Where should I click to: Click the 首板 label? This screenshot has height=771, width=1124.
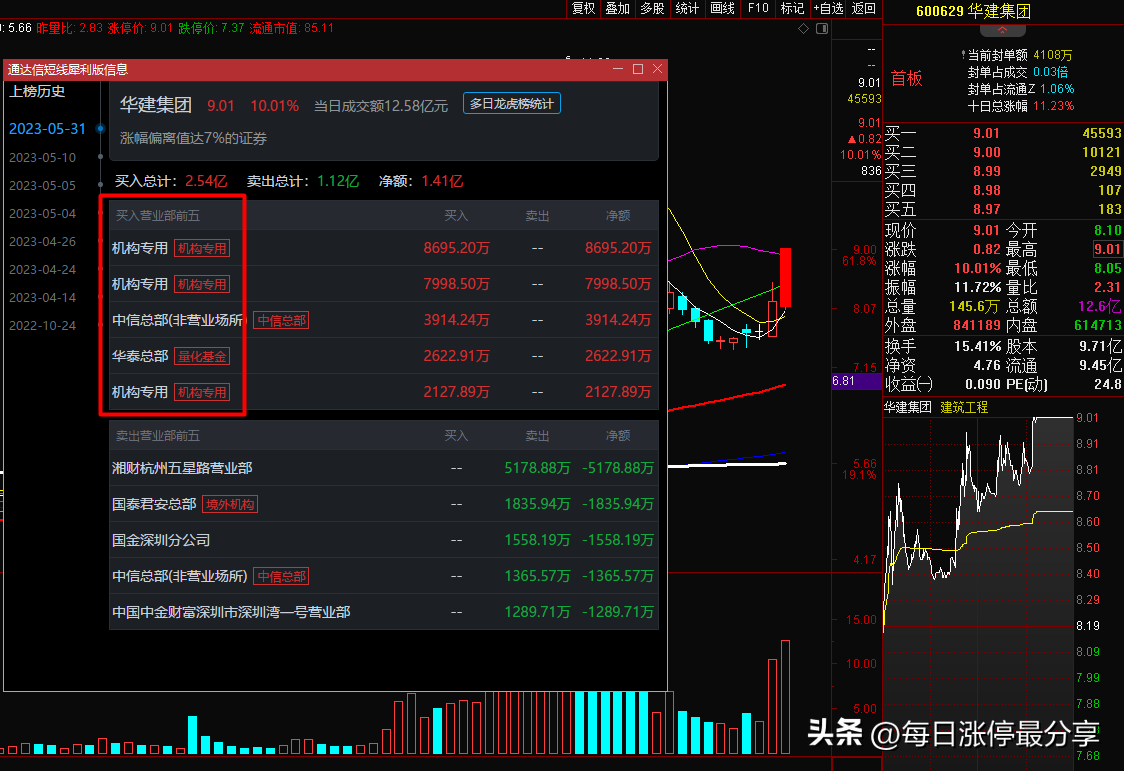click(x=906, y=78)
